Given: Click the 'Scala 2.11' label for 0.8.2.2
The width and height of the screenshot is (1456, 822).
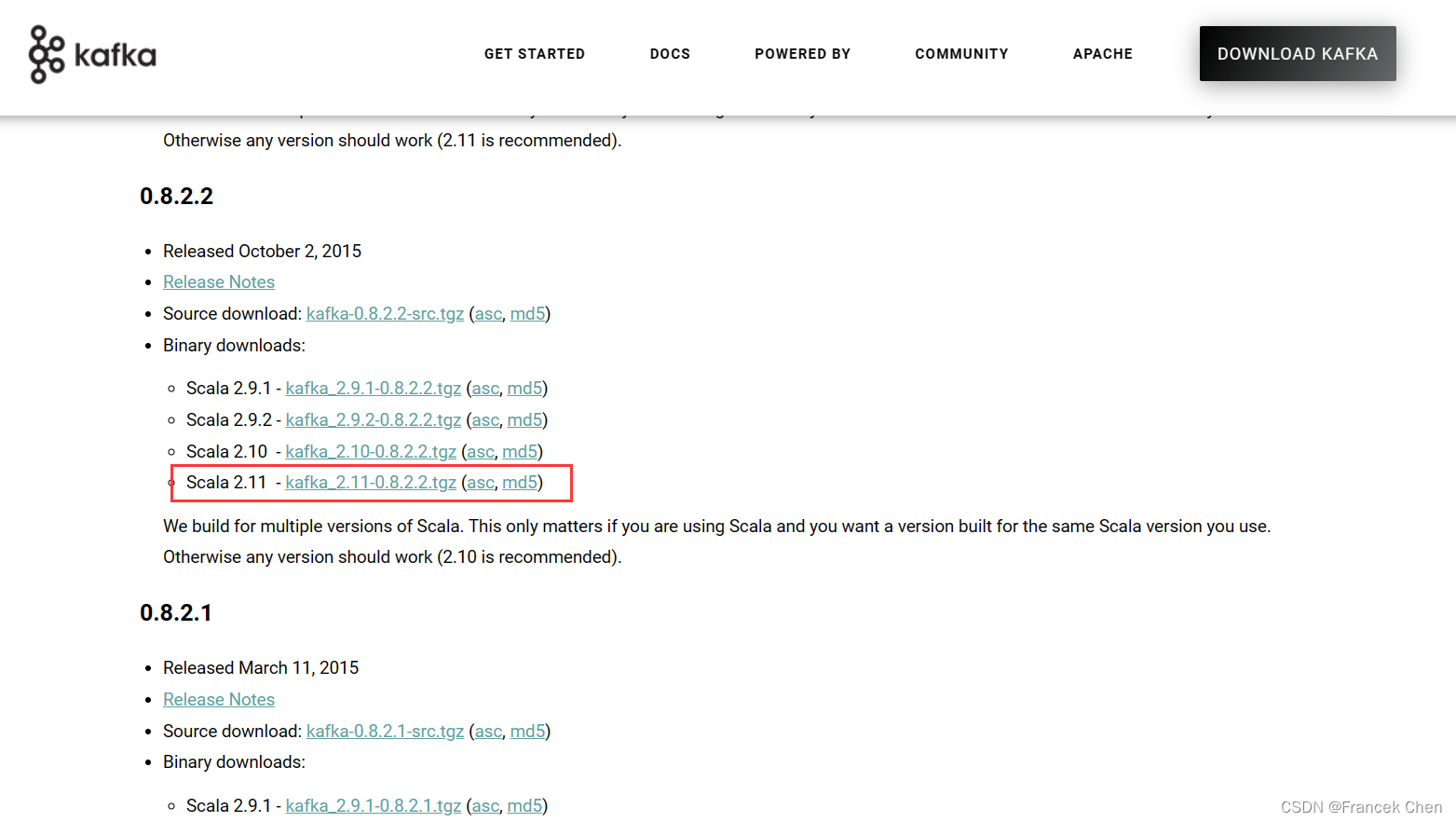Looking at the screenshot, I should tap(226, 483).
